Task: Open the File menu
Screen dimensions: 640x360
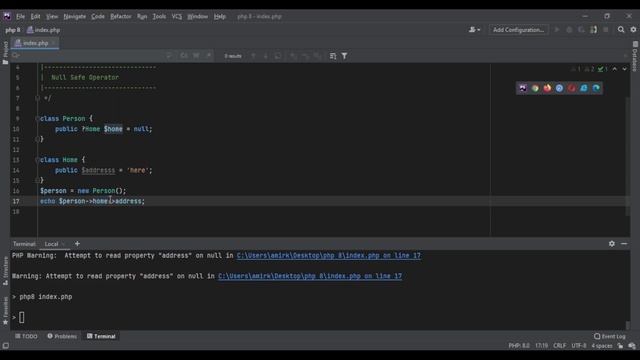Action: [20, 16]
